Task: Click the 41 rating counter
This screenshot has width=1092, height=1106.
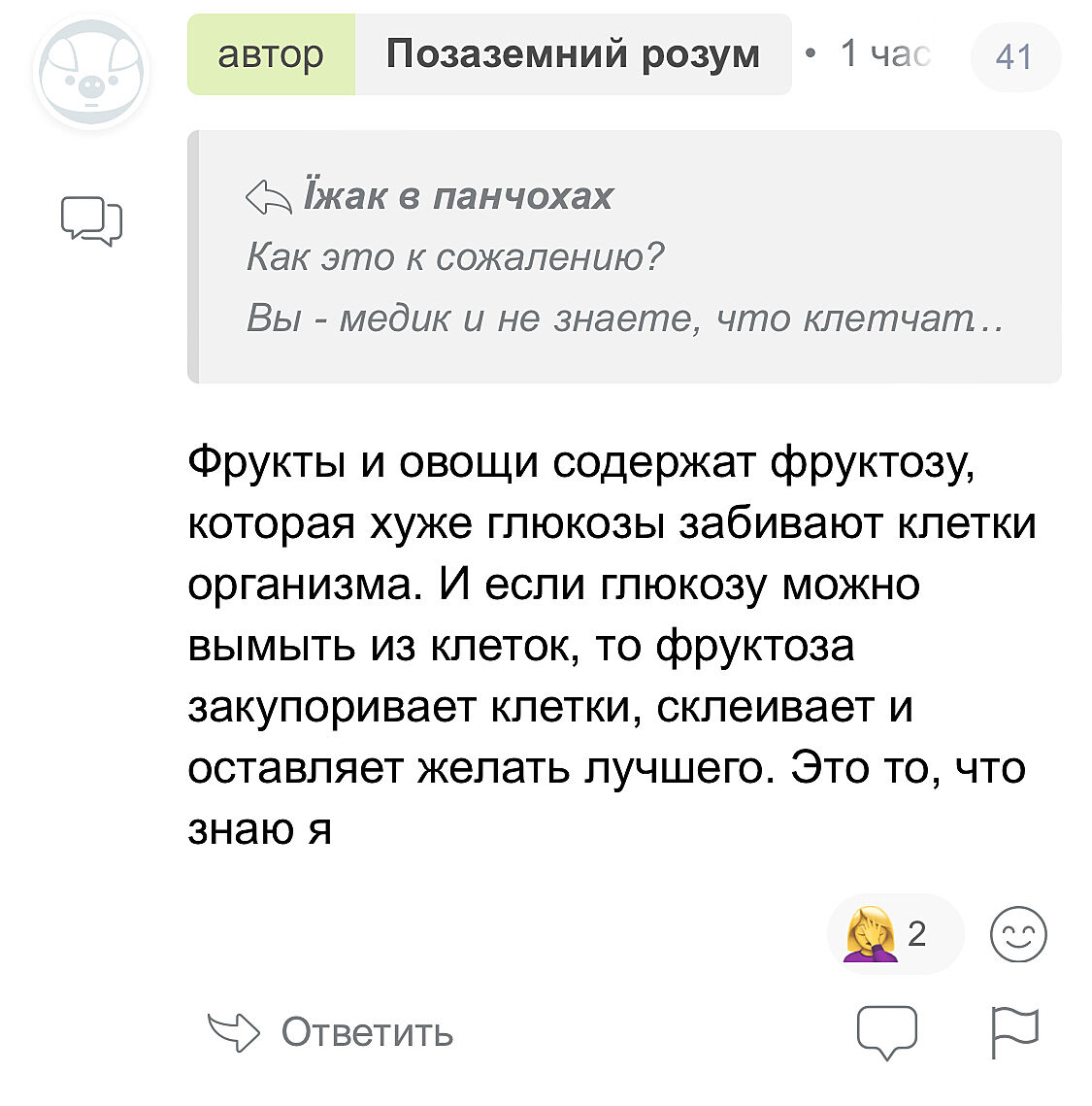Action: tap(1014, 56)
